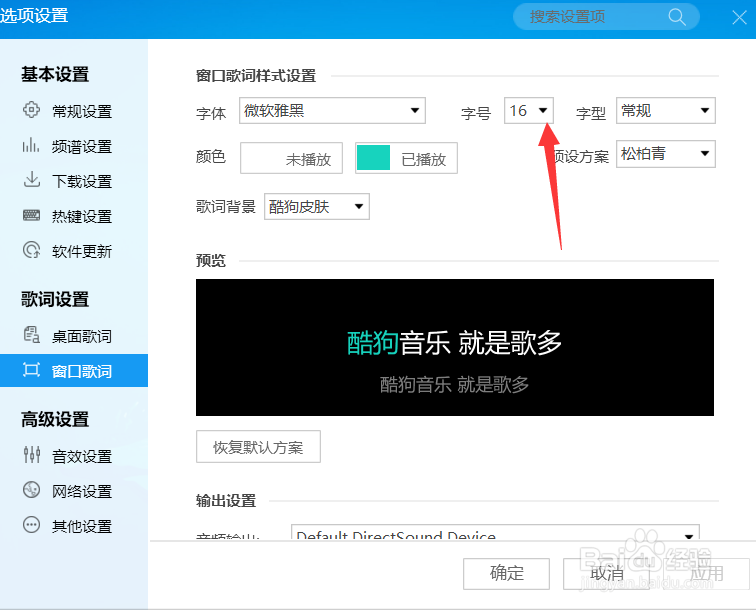Click the 歌词设置 section heading
The image size is (756, 610).
[55, 299]
